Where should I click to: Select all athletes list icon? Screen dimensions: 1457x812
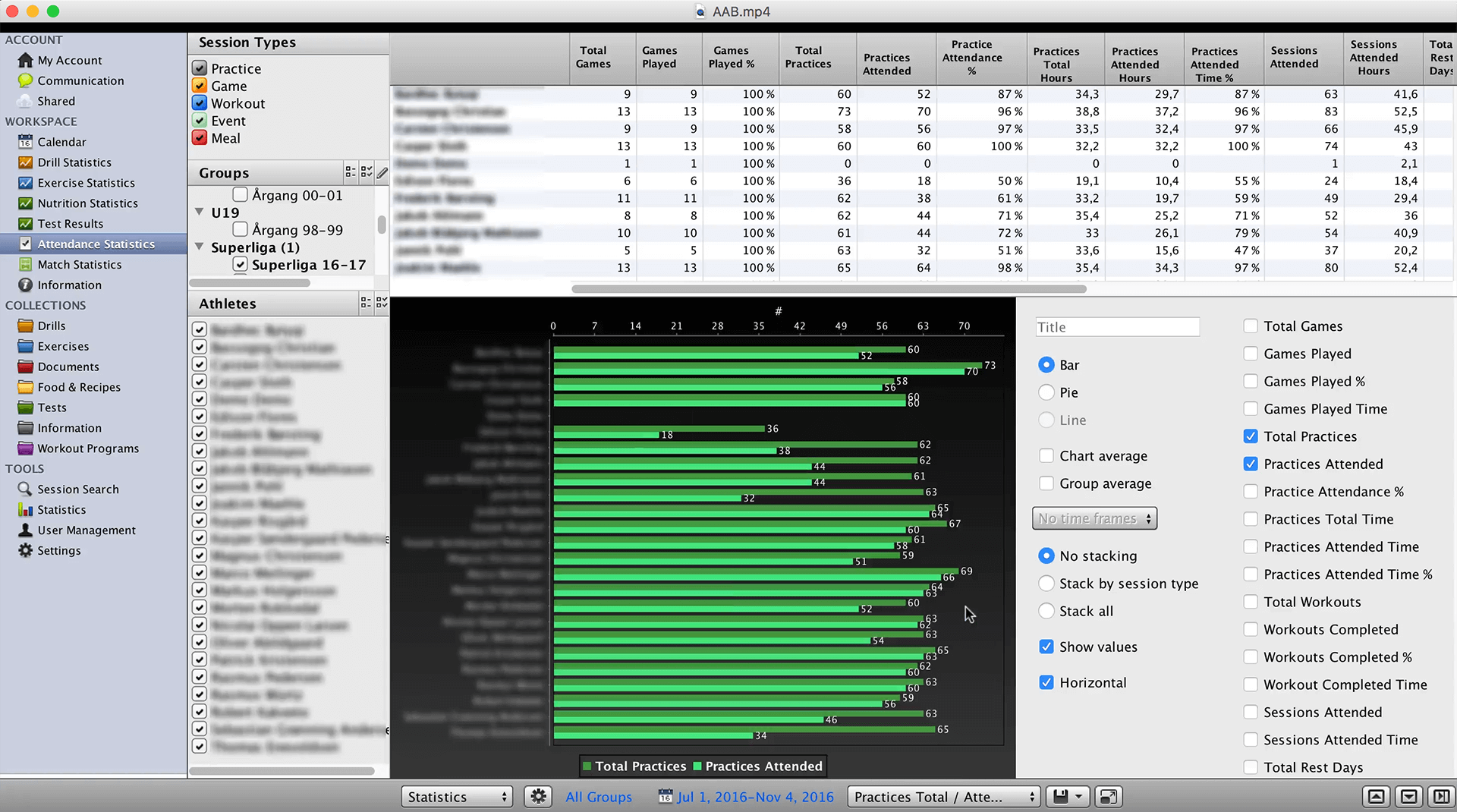(382, 304)
